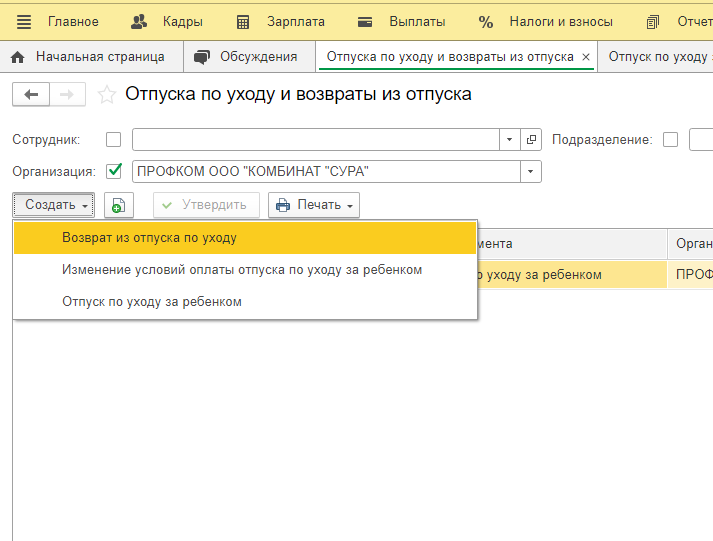Select Возврат из отпуска по уходу

[x=149, y=238]
